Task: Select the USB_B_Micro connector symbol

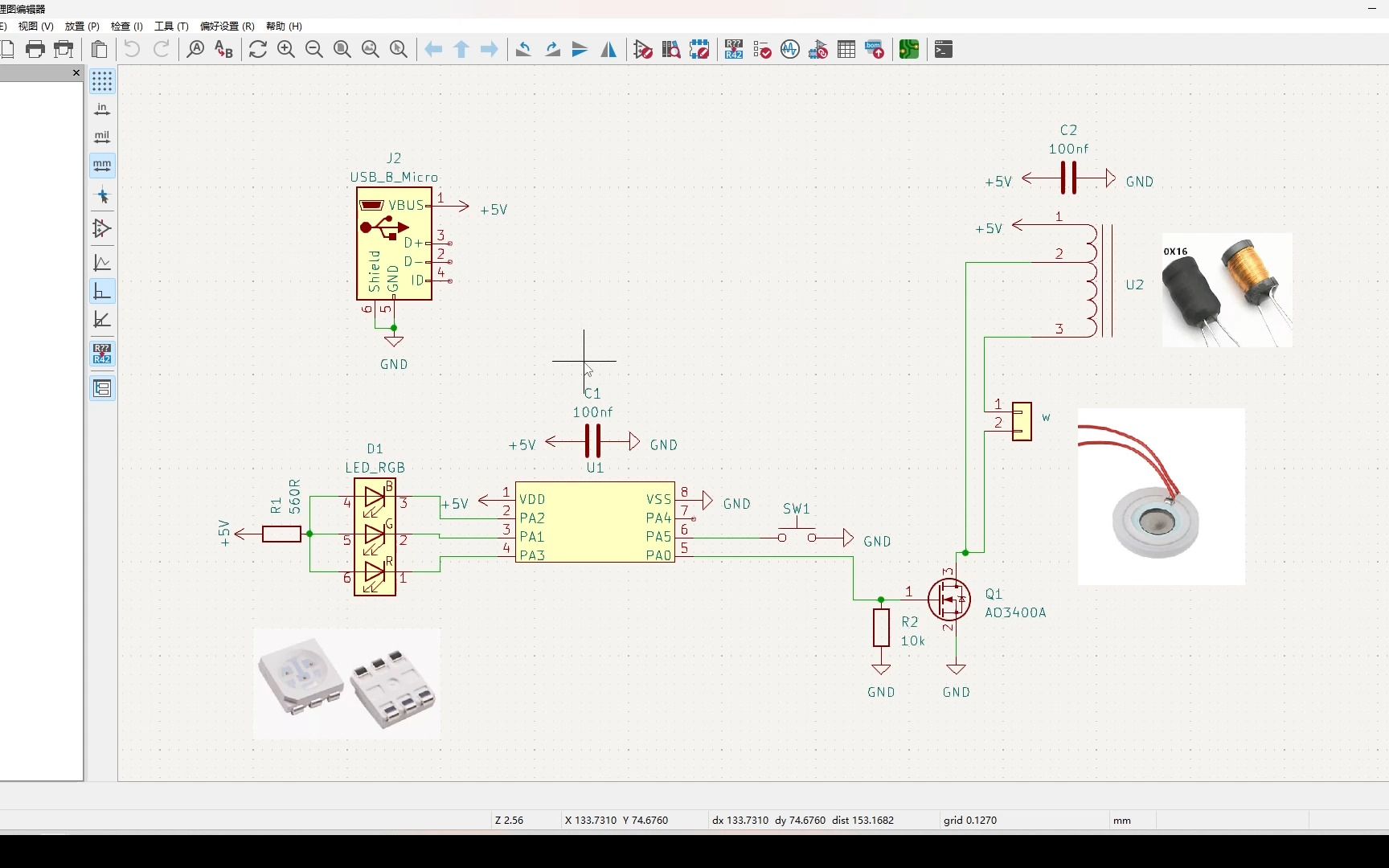Action: [394, 244]
